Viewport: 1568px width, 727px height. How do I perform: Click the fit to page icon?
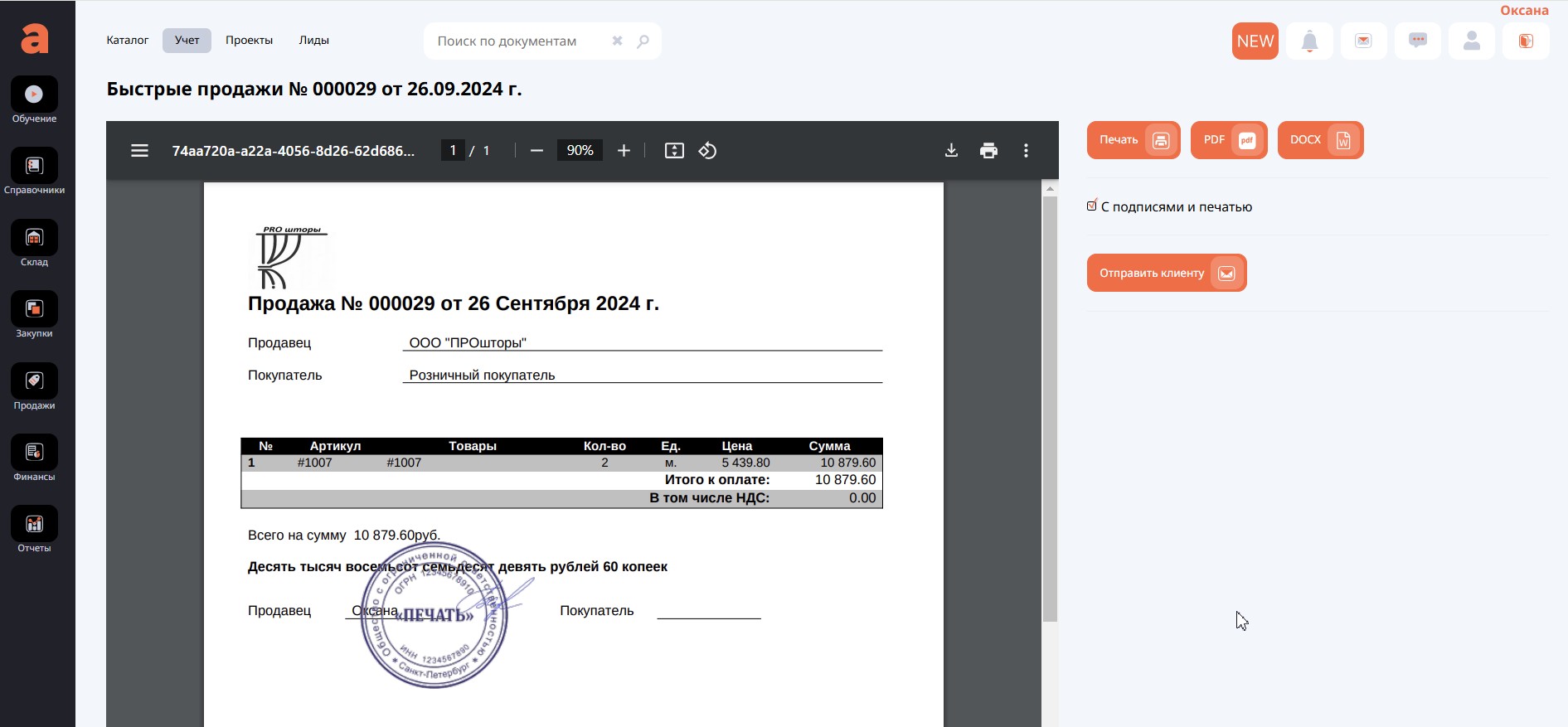pyautogui.click(x=674, y=151)
